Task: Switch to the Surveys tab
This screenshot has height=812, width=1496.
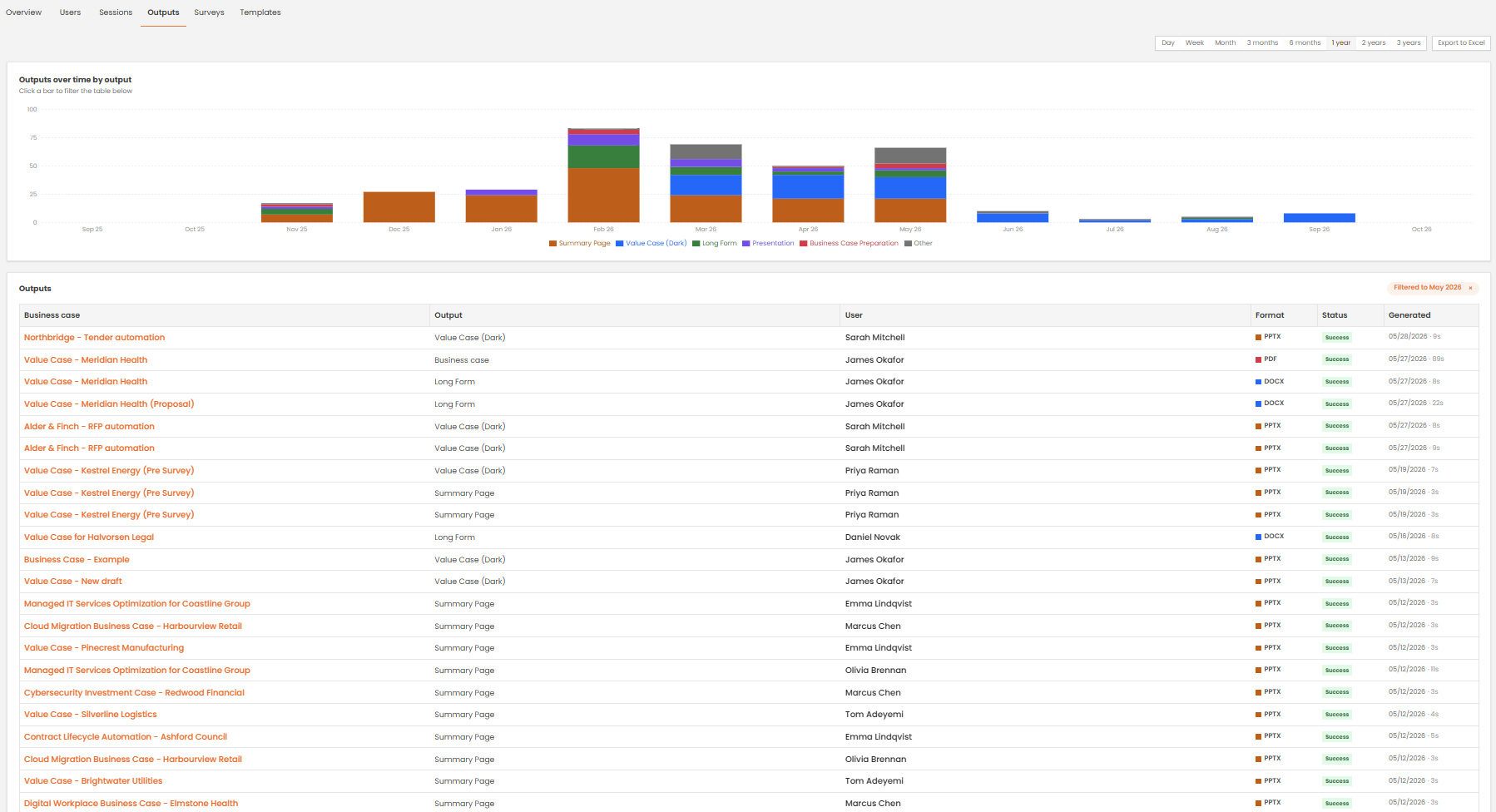Action: [209, 12]
